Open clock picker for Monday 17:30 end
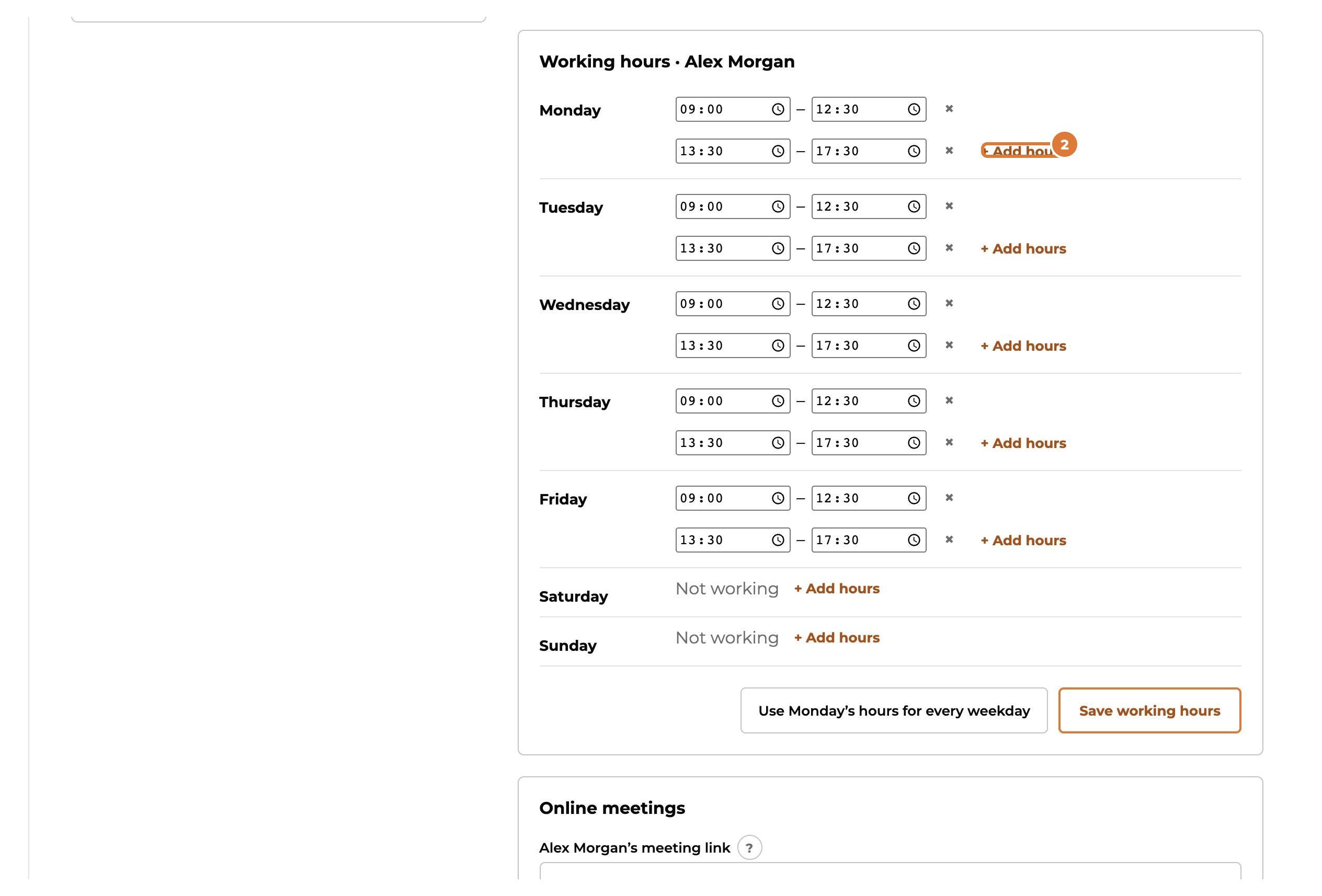 click(x=914, y=151)
